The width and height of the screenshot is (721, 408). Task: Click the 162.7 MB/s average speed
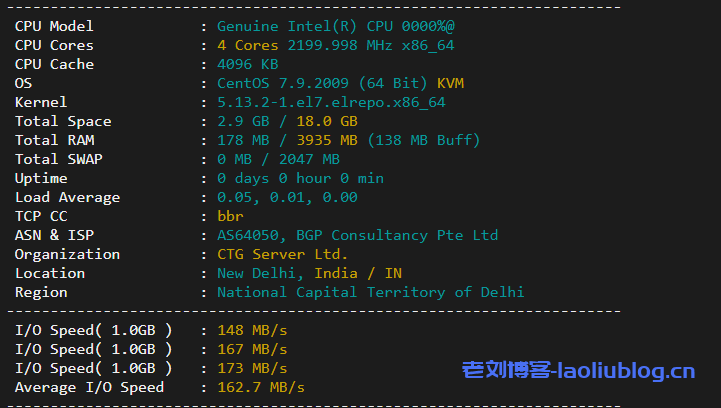261,387
